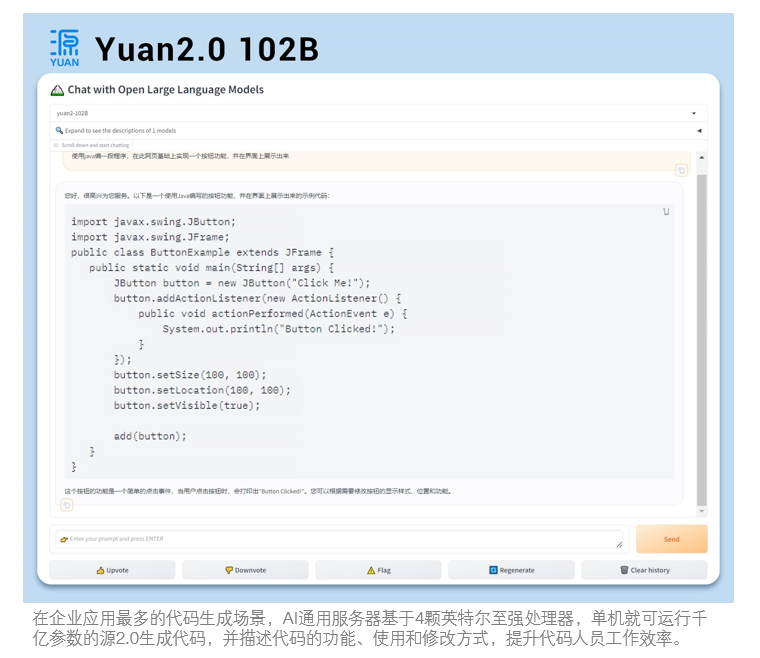760x658 pixels.
Task: Open the yuan2-102B model dropdown
Action: pyautogui.click(x=378, y=113)
